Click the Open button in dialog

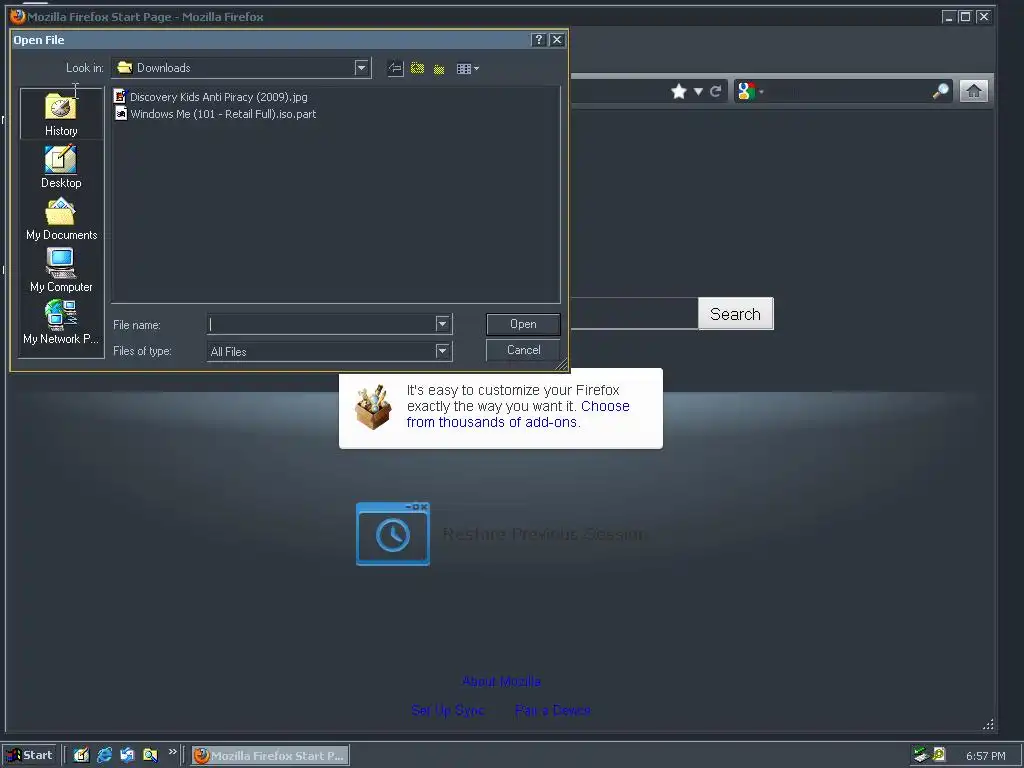coord(523,324)
